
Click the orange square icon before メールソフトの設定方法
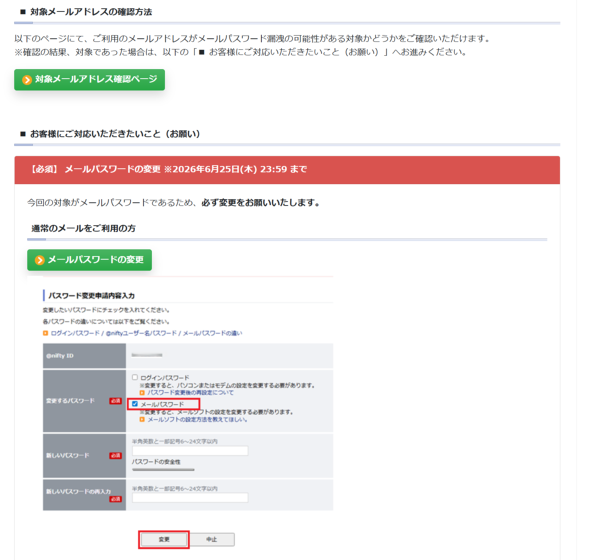click(142, 419)
